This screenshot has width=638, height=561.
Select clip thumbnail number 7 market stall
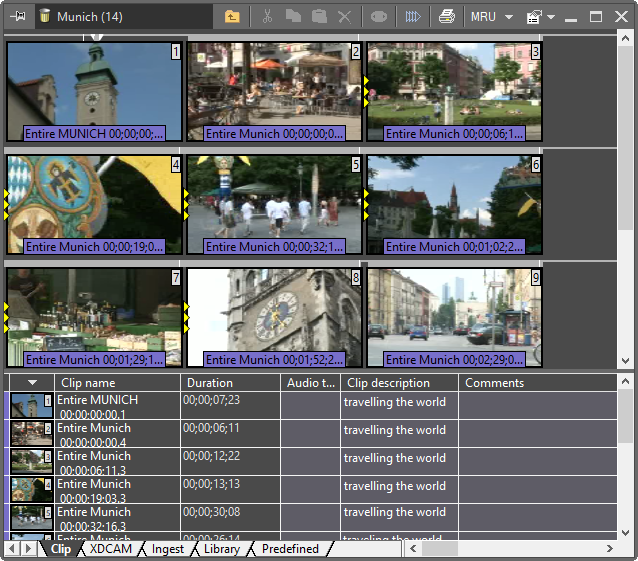click(x=94, y=317)
